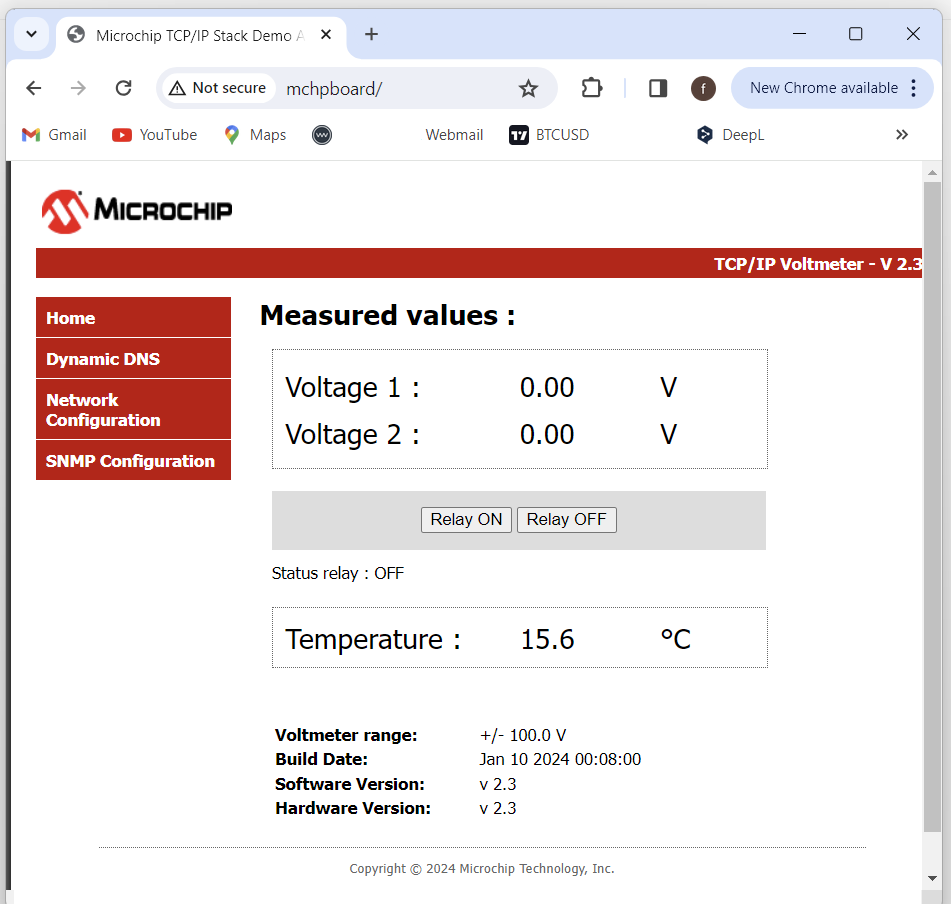The width and height of the screenshot is (951, 904).
Task: Bookmark page with the star icon
Action: (x=528, y=89)
